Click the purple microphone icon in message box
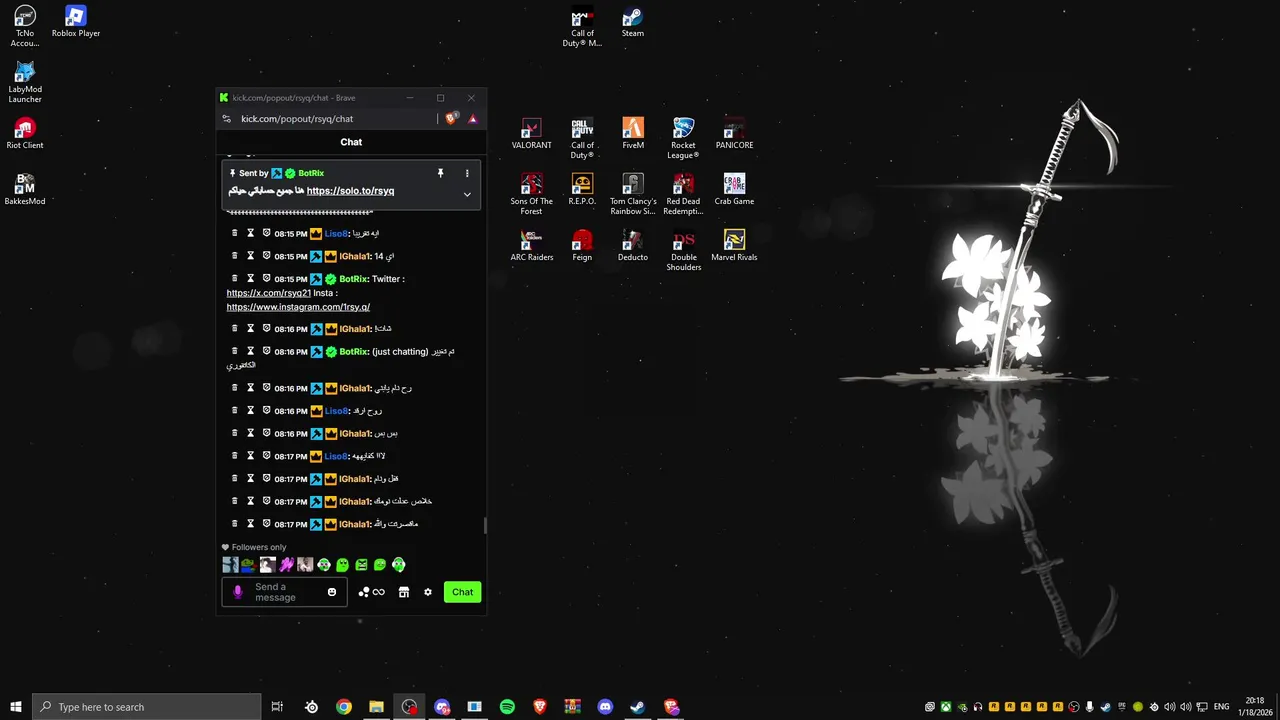The image size is (1280, 720). (237, 592)
